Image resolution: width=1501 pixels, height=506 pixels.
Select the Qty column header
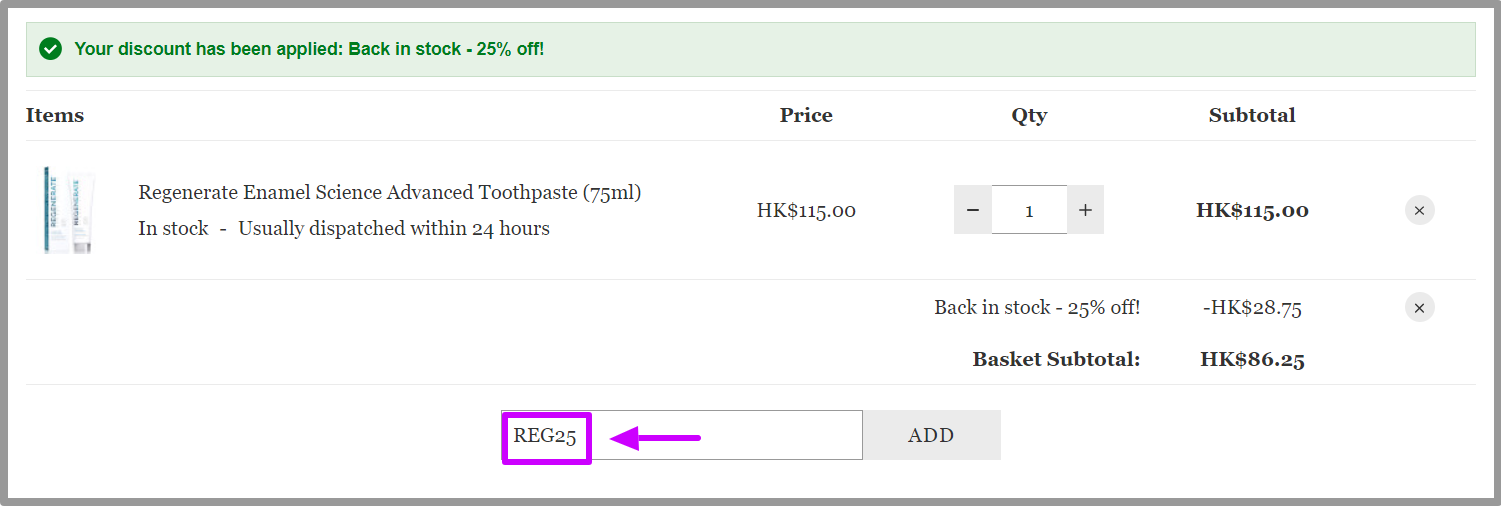[1029, 116]
